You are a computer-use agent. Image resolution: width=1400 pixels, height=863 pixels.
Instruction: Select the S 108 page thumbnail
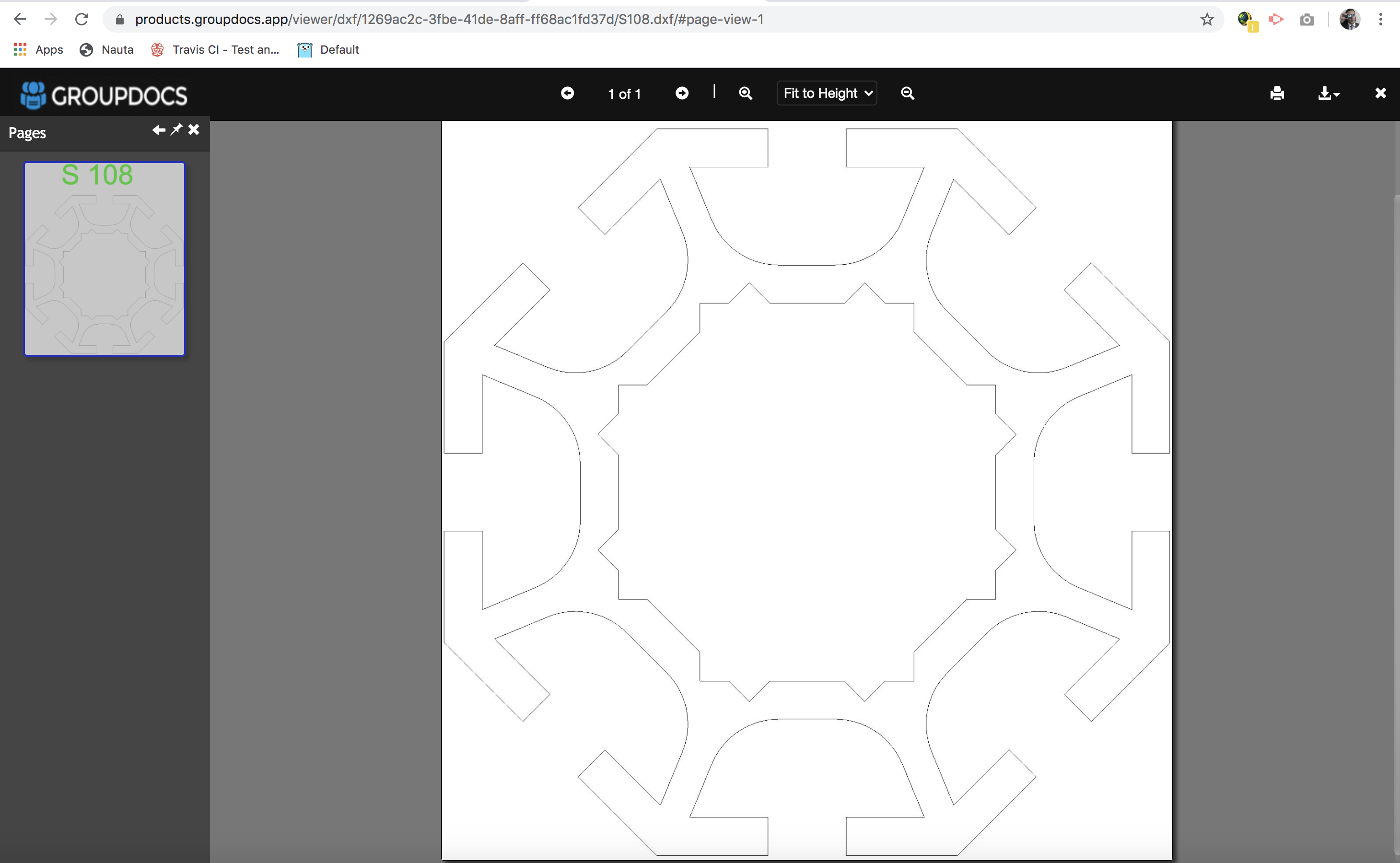[x=104, y=258]
